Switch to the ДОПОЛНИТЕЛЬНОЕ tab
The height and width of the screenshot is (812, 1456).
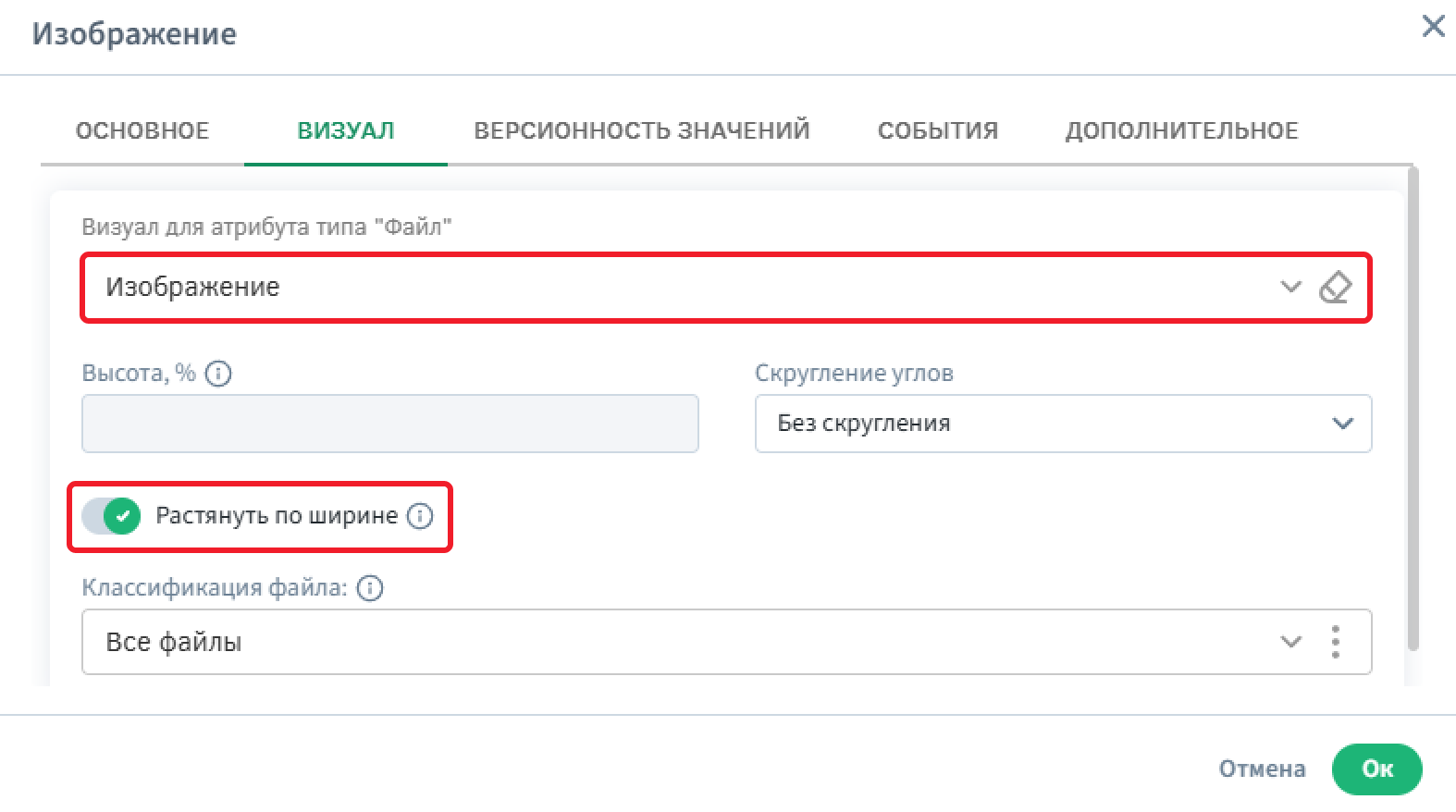pos(1181,130)
